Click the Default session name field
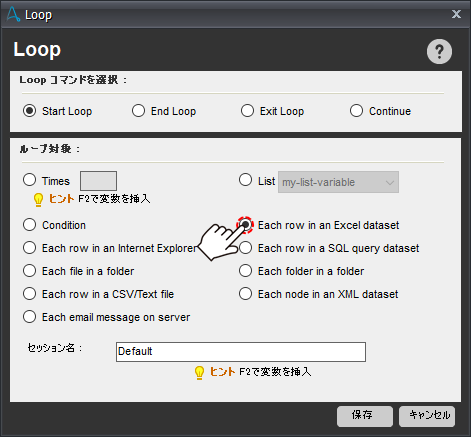 [241, 352]
